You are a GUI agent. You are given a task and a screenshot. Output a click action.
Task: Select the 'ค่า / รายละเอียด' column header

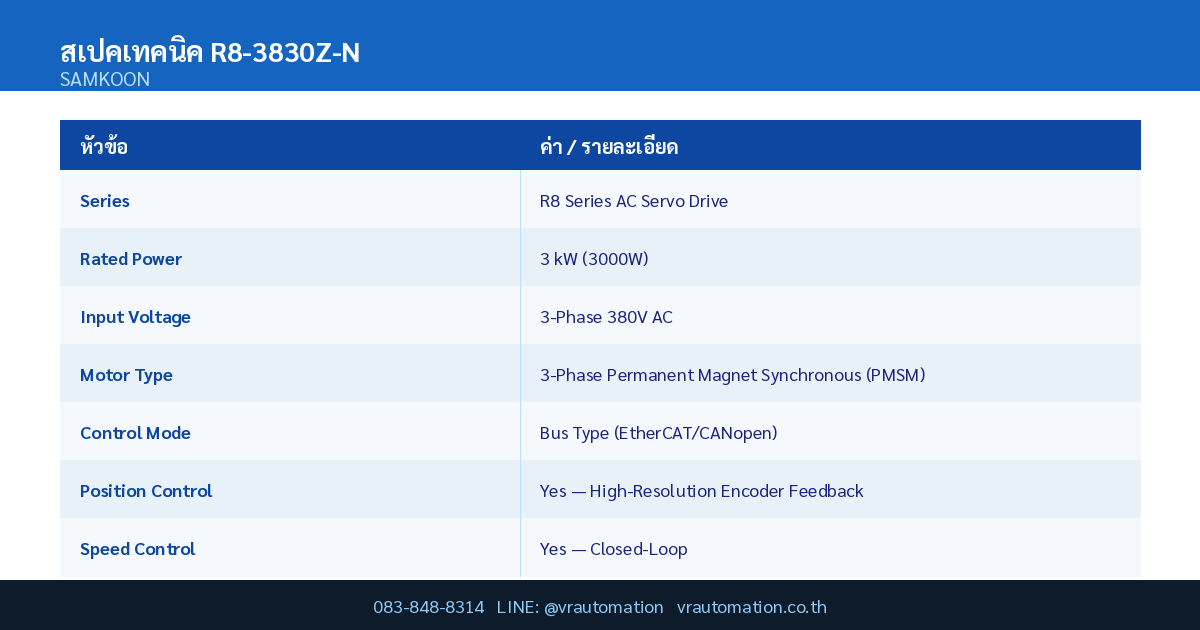(x=609, y=146)
